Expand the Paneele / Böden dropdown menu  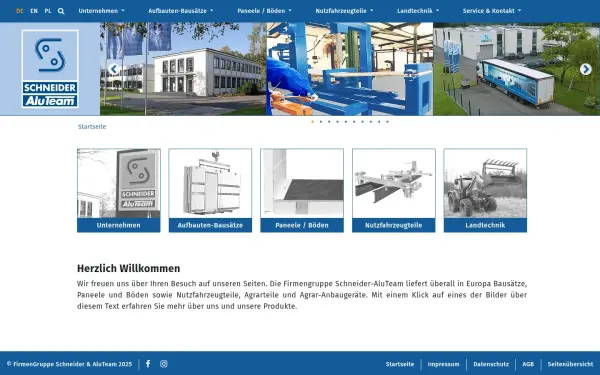click(x=264, y=11)
